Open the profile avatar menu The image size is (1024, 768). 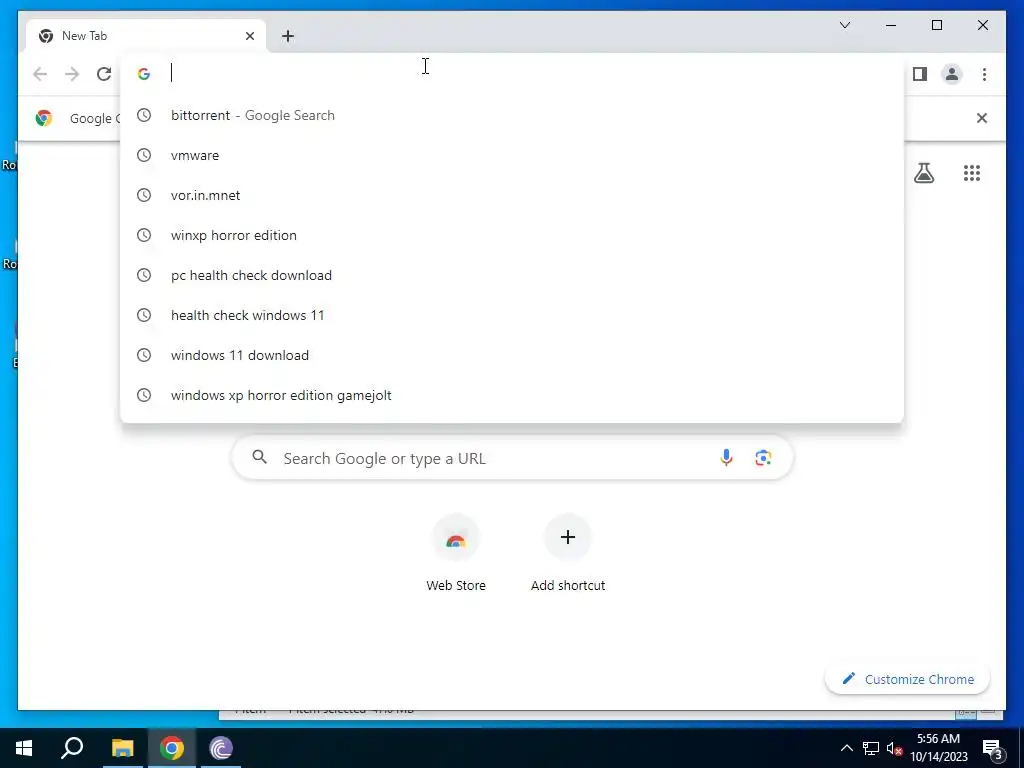[x=952, y=74]
